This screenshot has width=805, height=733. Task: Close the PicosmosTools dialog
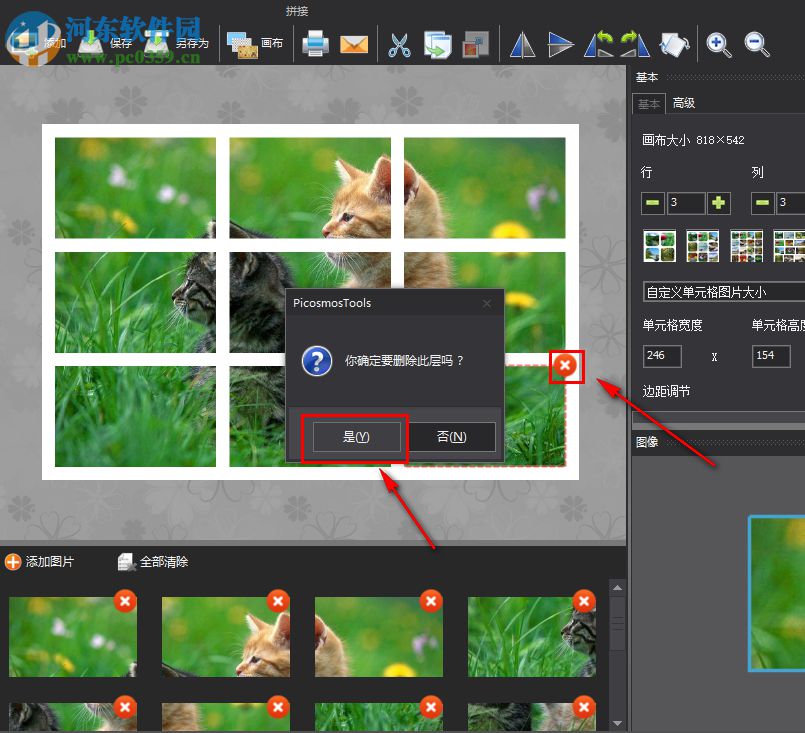pos(487,303)
